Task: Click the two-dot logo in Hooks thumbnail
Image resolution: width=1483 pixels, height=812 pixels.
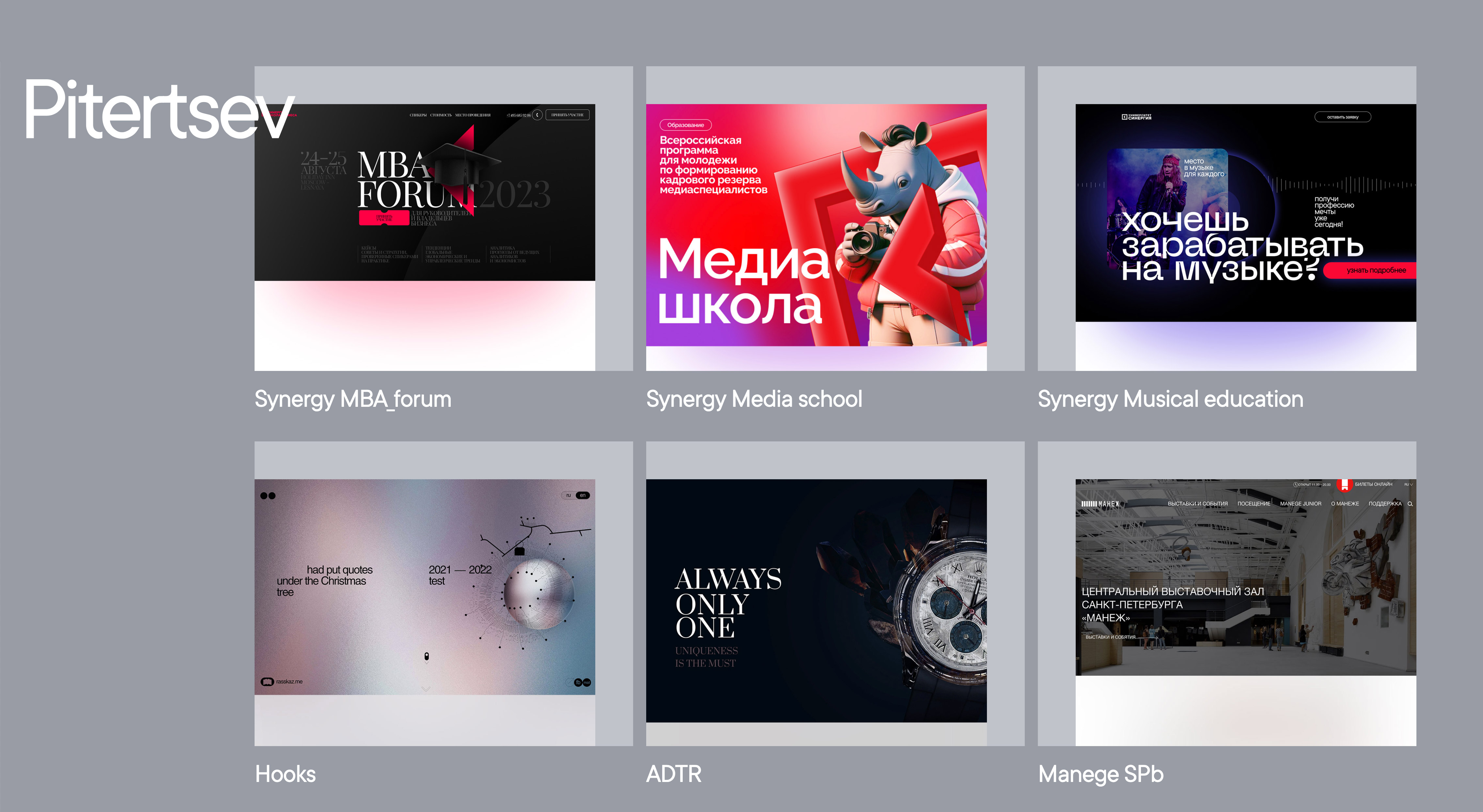Action: click(x=268, y=496)
